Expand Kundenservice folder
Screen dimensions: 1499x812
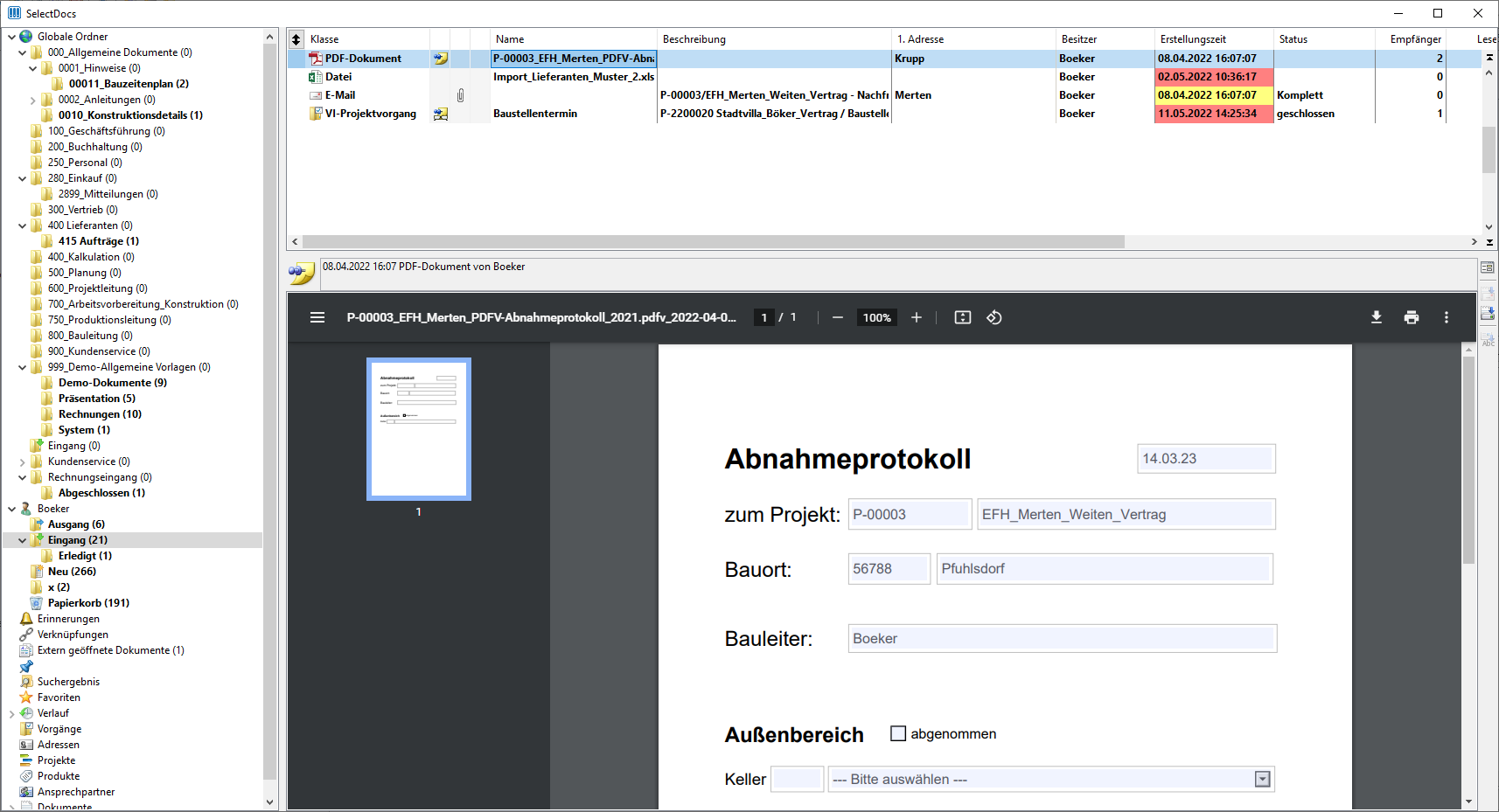pos(22,462)
